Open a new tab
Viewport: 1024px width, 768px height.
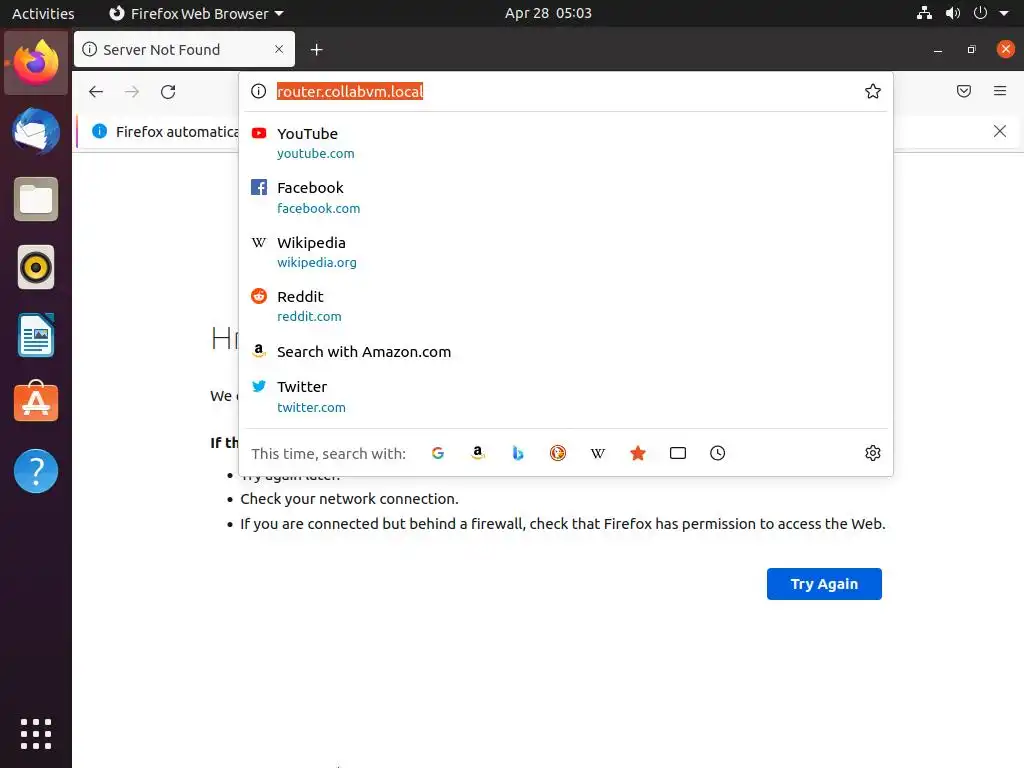[316, 50]
